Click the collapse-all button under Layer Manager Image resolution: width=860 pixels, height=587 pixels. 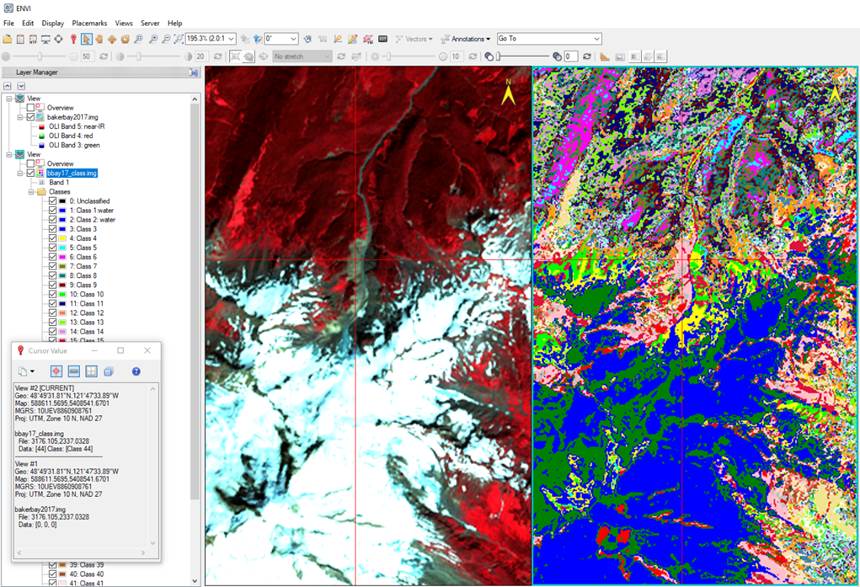(8, 86)
